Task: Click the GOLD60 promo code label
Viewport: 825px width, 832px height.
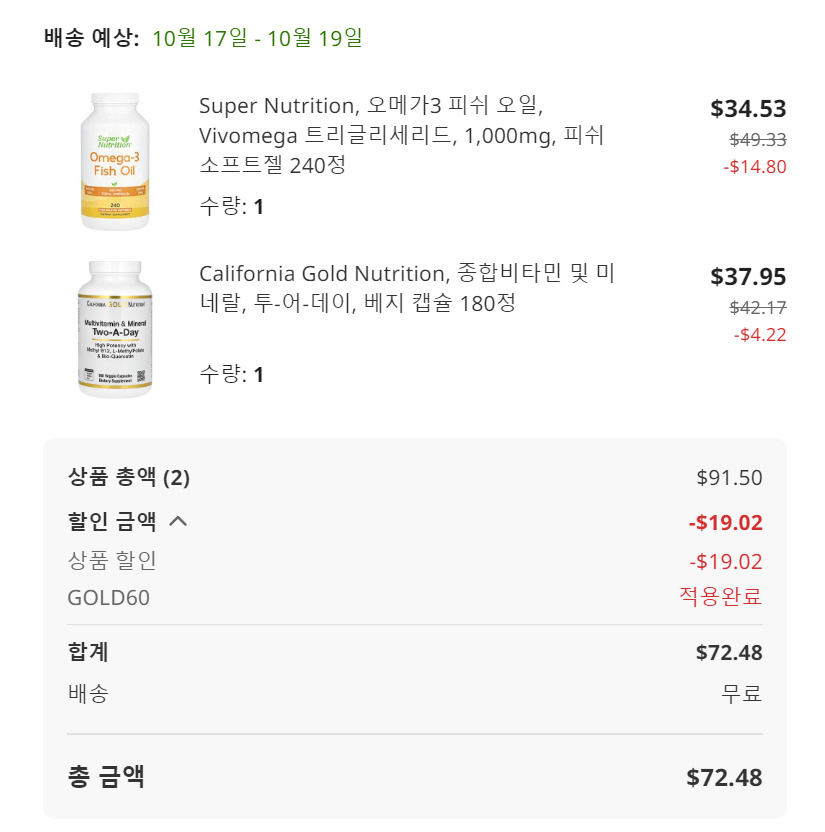Action: click(108, 598)
